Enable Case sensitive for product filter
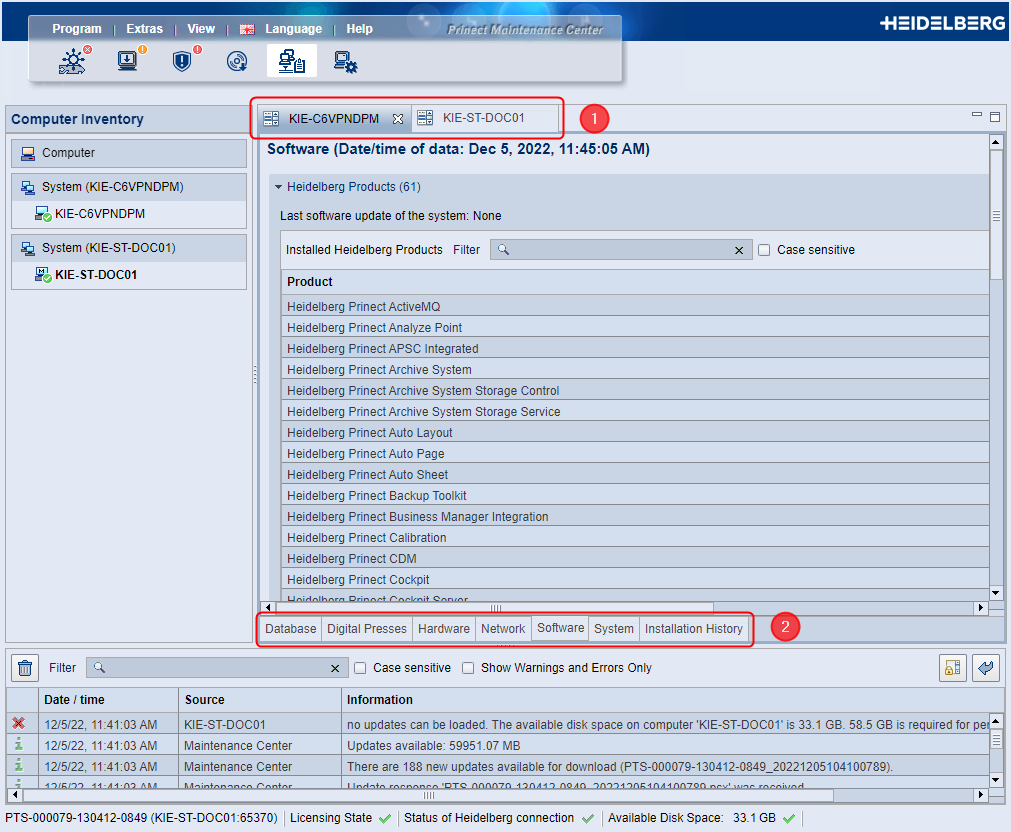Viewport: 1011px width, 832px height. pos(764,250)
